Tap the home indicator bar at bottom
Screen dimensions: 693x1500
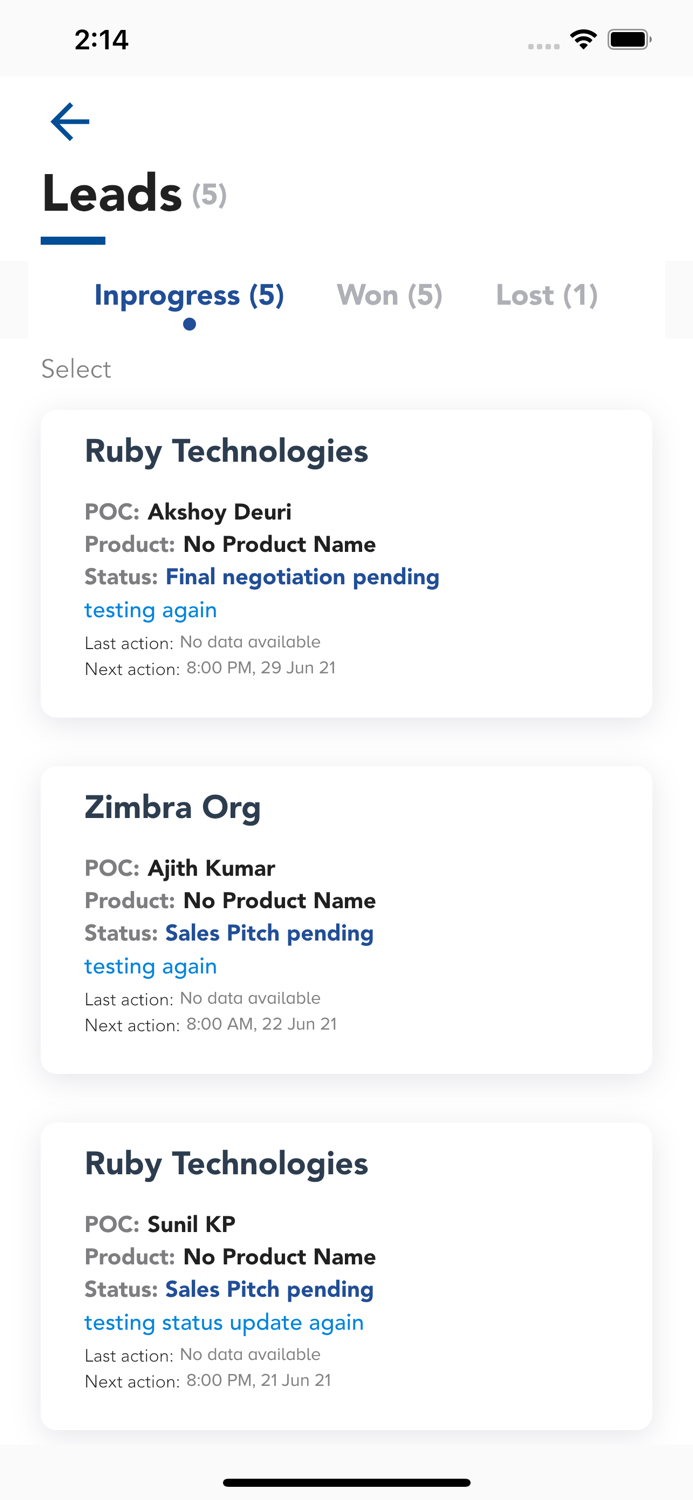coord(346,1483)
